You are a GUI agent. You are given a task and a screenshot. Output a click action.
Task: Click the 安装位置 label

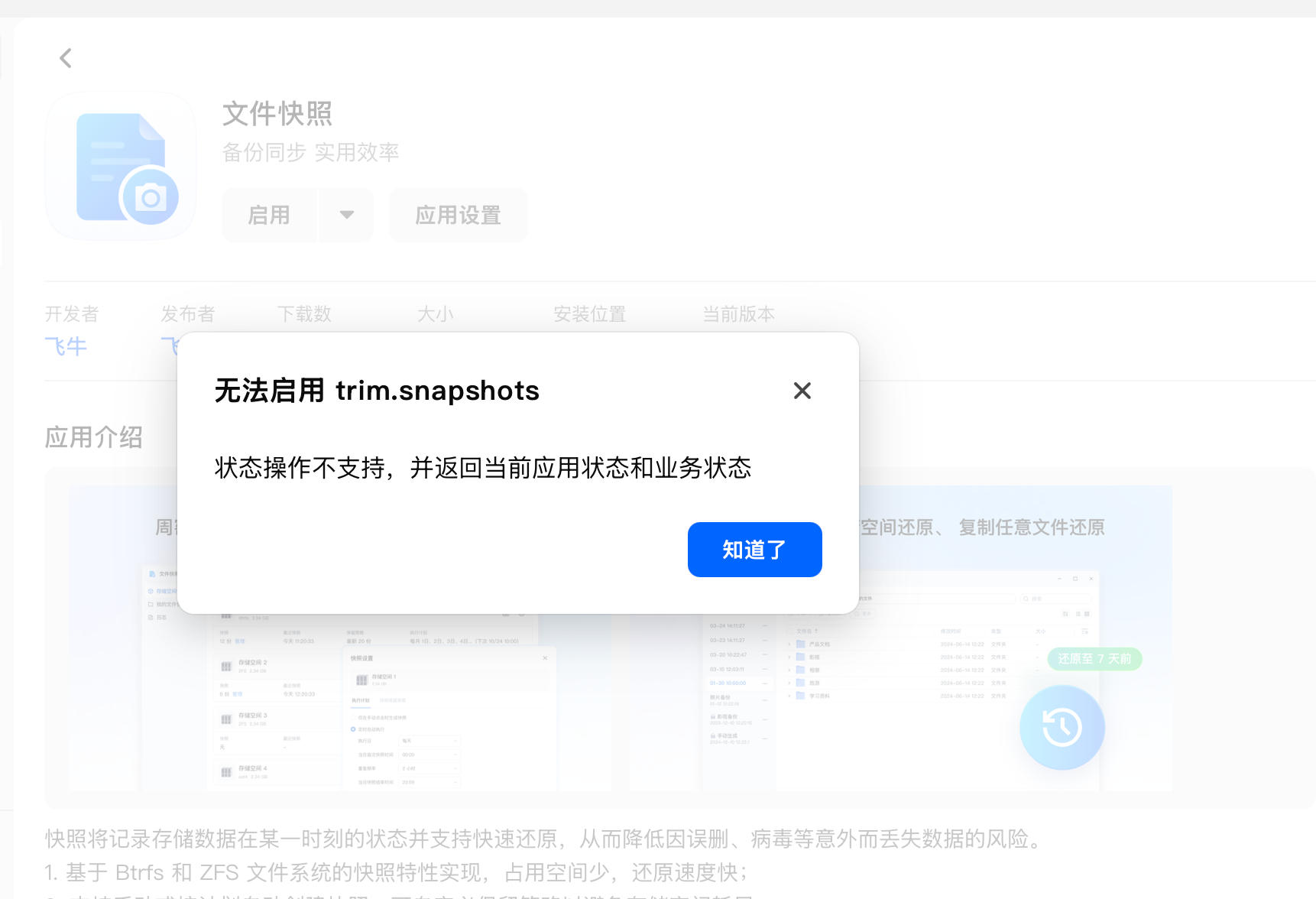click(590, 314)
